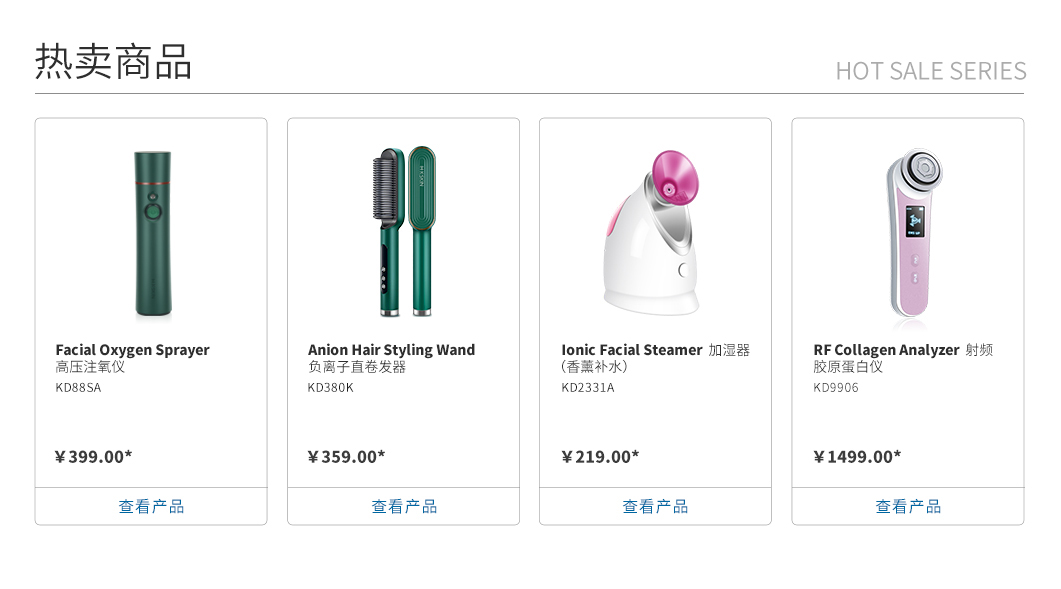Click the ¥1499.00 price

tap(857, 457)
